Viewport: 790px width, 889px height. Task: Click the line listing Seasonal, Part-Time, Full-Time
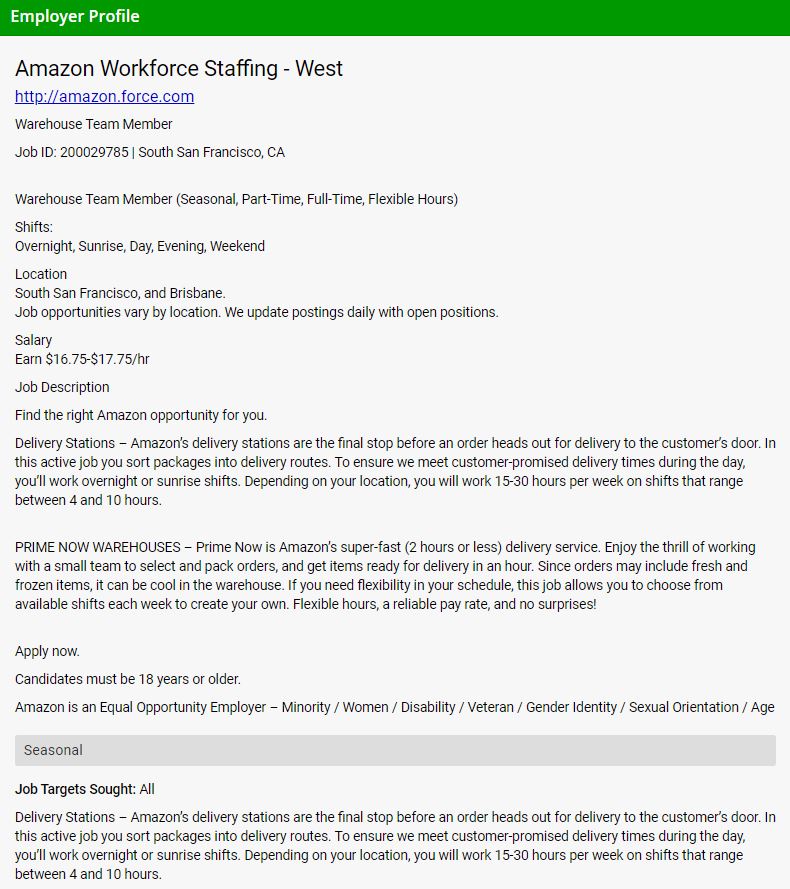pos(236,199)
